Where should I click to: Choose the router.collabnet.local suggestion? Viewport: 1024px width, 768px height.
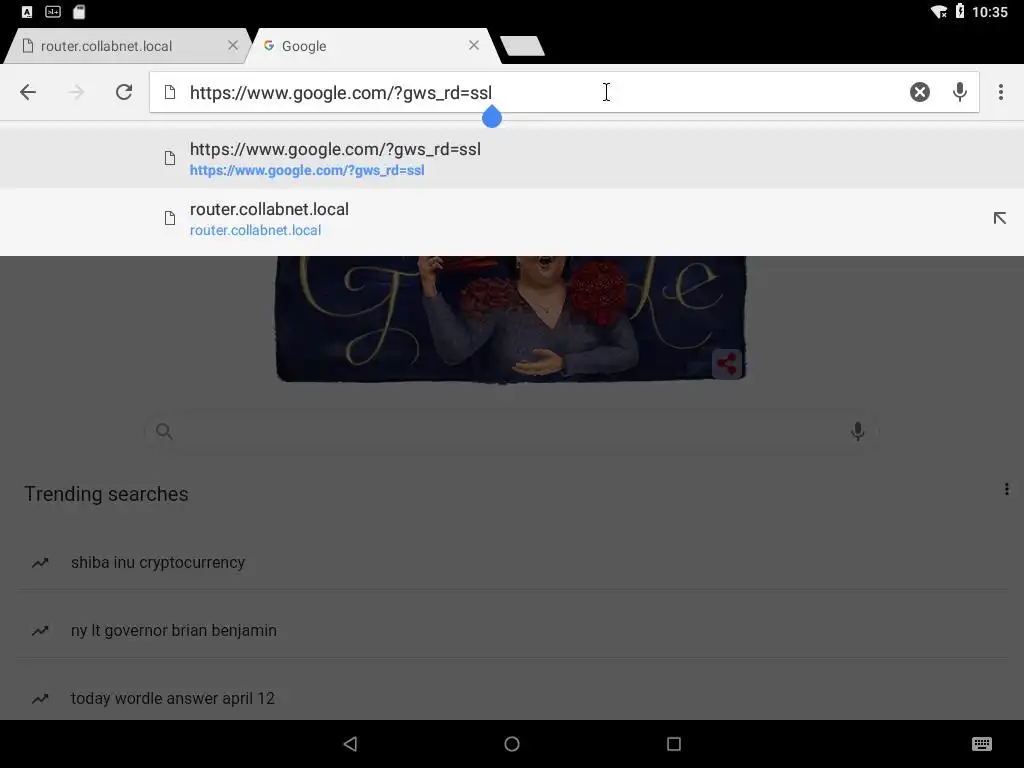(x=512, y=219)
